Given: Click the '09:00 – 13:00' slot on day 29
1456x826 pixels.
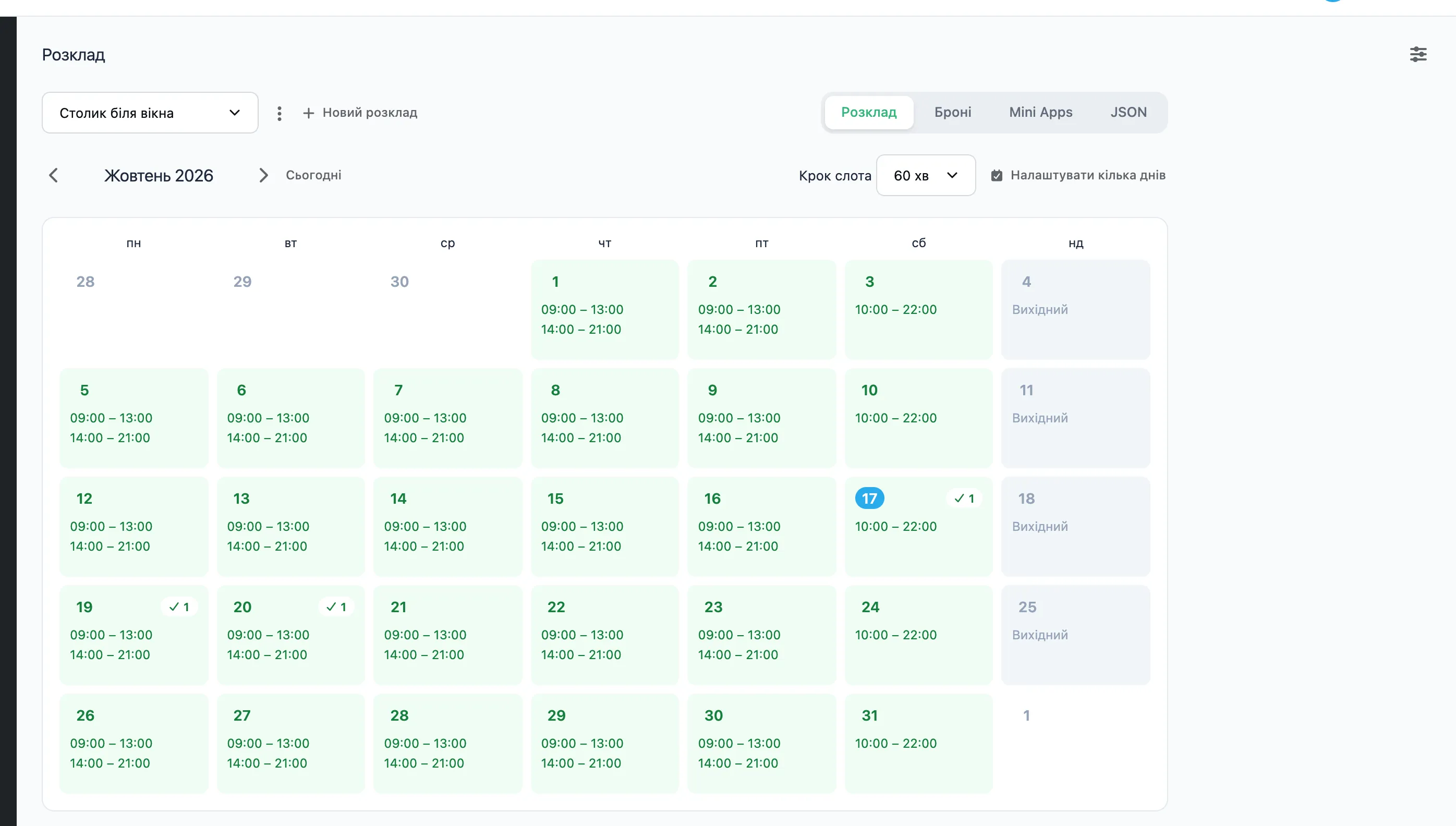Looking at the screenshot, I should (582, 743).
